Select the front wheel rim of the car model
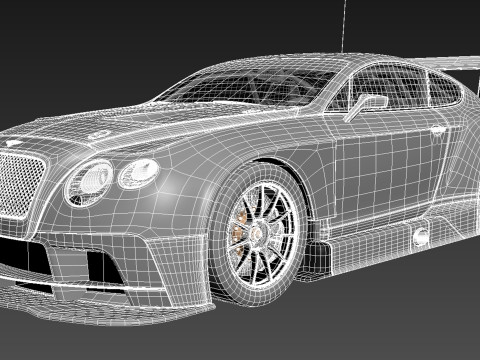This screenshot has height=360, width=480. coord(262,234)
